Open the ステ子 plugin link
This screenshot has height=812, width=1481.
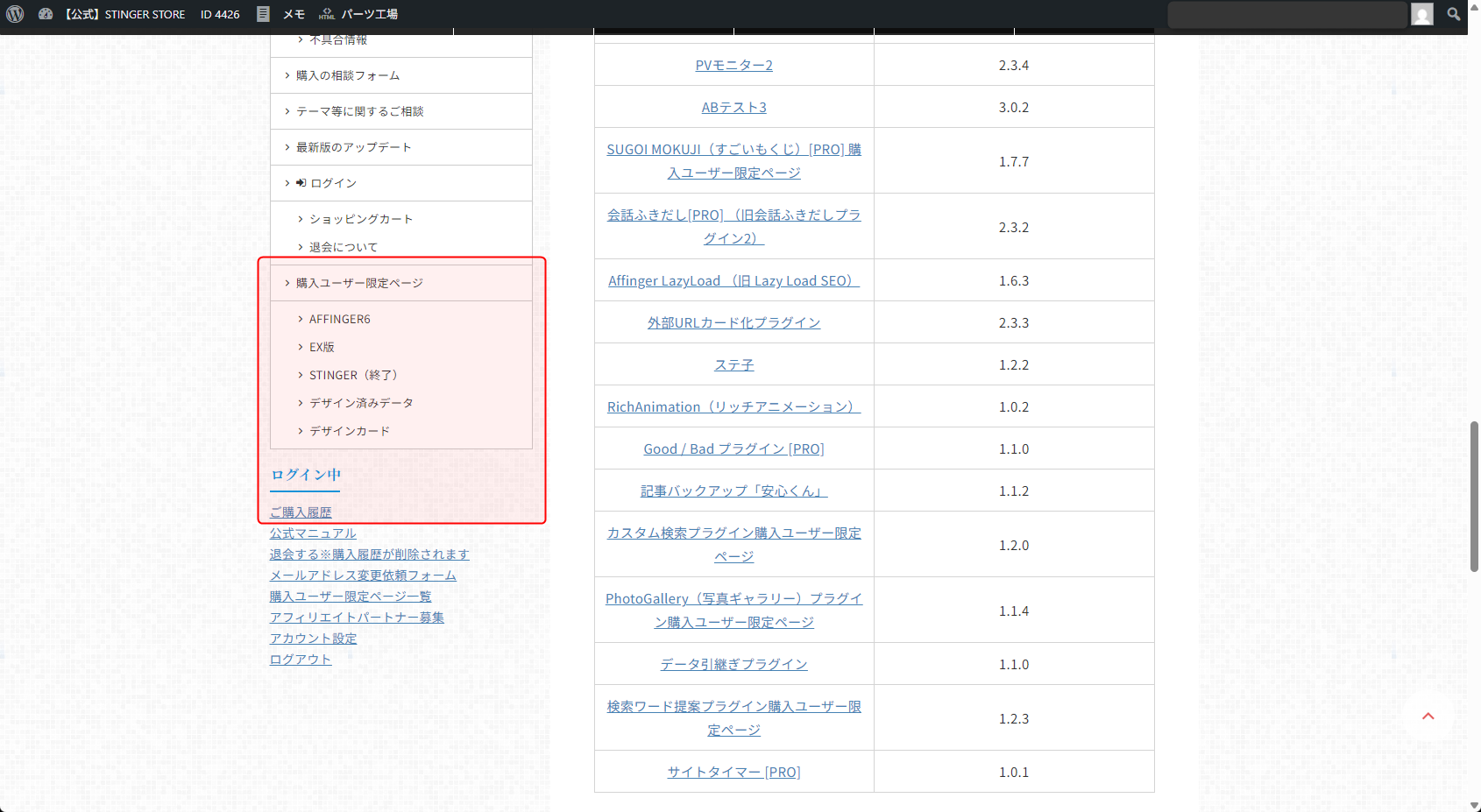734,364
